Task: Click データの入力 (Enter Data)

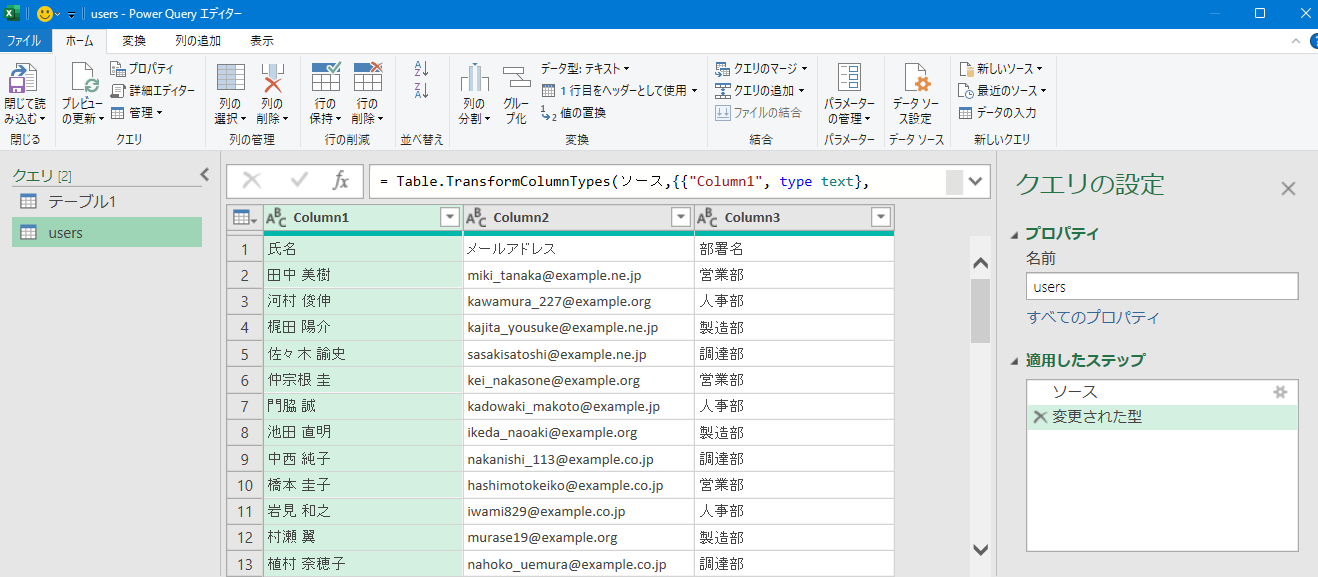Action: [x=997, y=113]
